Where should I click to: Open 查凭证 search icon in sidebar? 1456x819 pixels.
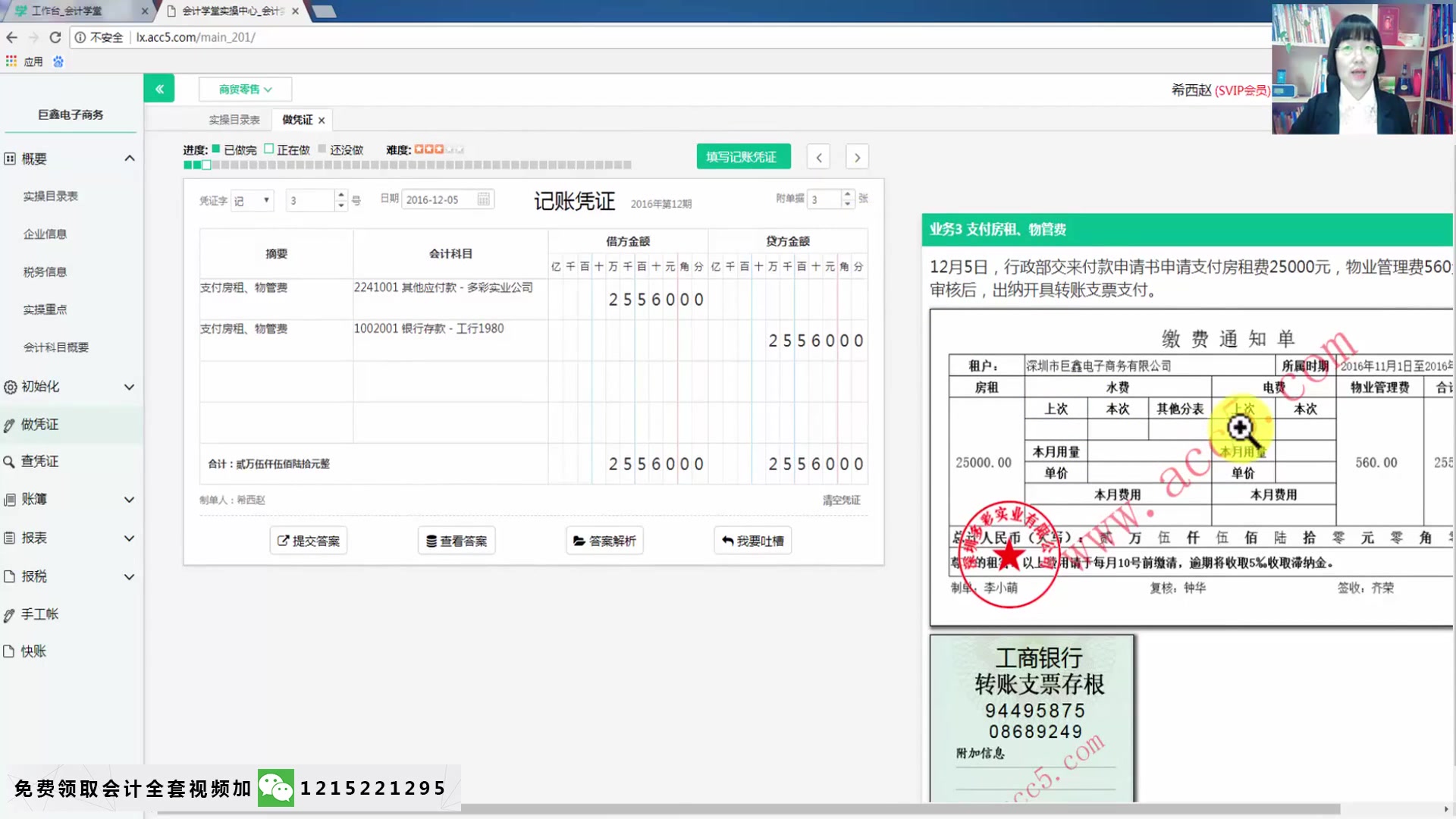11,461
